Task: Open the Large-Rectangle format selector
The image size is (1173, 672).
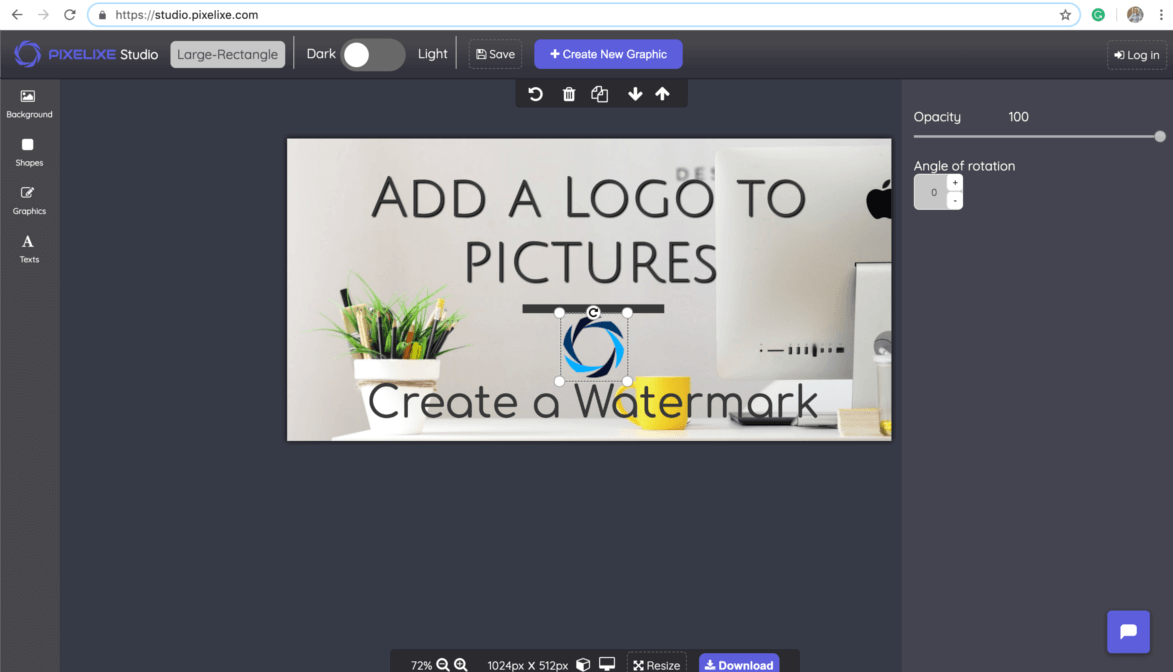Action: (x=228, y=55)
